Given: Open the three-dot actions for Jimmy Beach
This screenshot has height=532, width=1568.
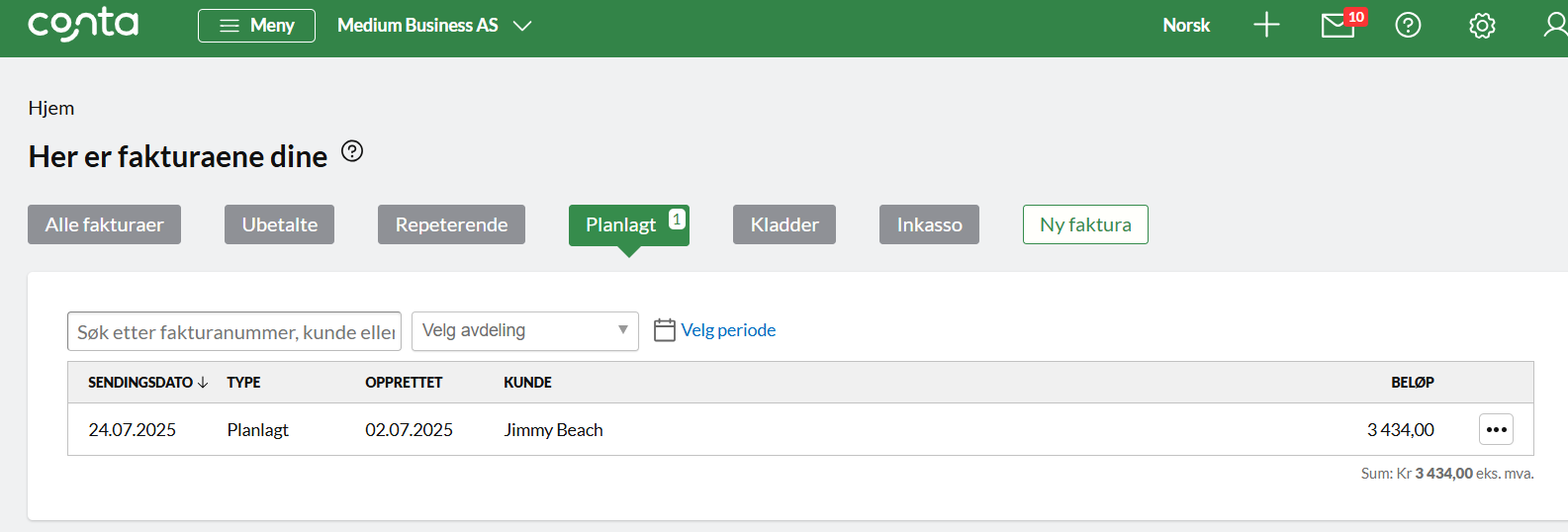Looking at the screenshot, I should 1496,429.
